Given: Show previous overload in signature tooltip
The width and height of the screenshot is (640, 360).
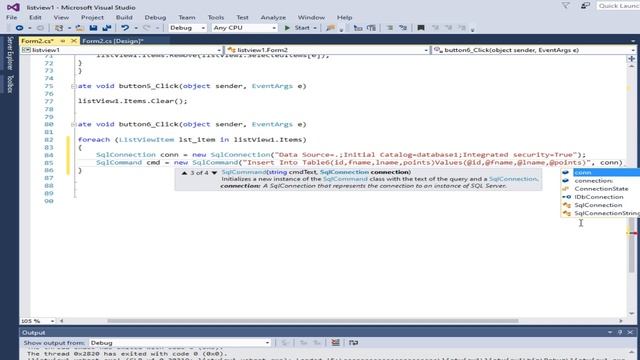Looking at the screenshot, I should click(184, 173).
